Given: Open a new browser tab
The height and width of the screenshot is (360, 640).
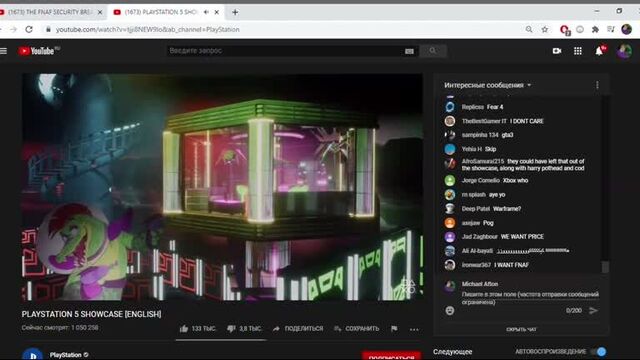Looking at the screenshot, I should (235, 12).
